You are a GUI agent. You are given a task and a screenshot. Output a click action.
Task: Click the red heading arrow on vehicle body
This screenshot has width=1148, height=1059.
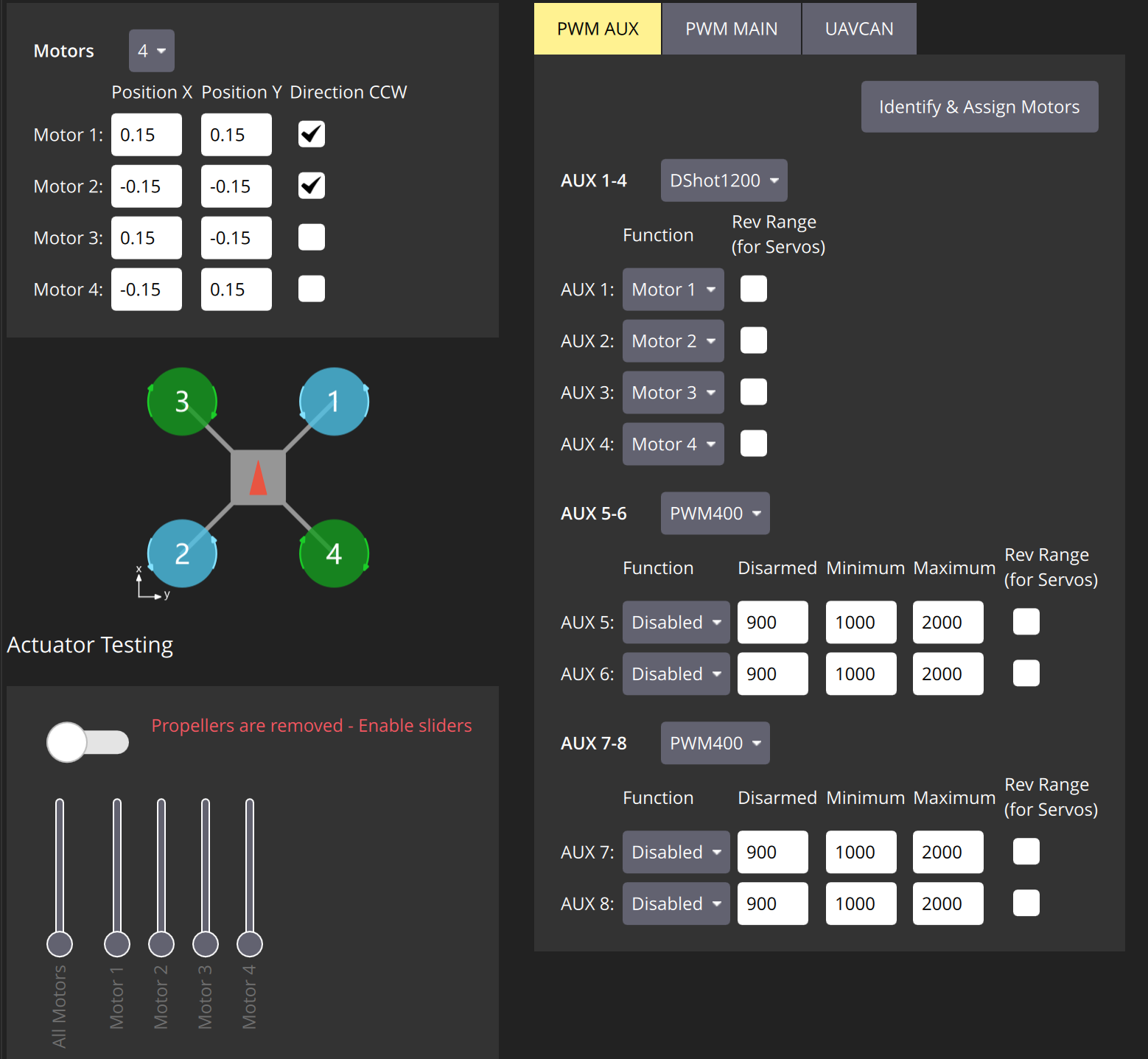[258, 478]
